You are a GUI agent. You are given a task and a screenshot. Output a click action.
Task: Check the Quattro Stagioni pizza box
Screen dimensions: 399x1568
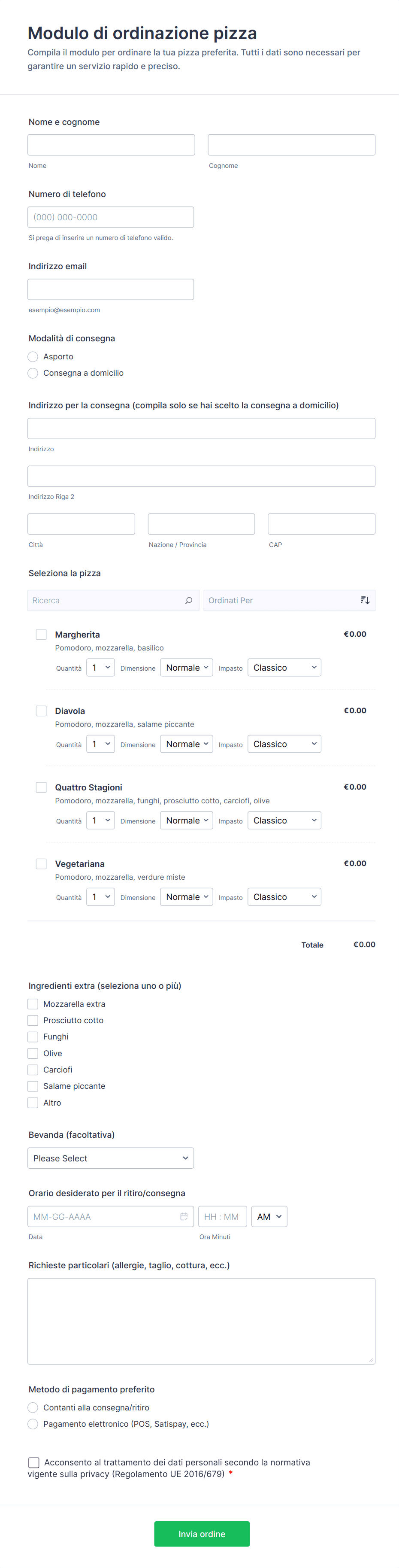click(41, 787)
